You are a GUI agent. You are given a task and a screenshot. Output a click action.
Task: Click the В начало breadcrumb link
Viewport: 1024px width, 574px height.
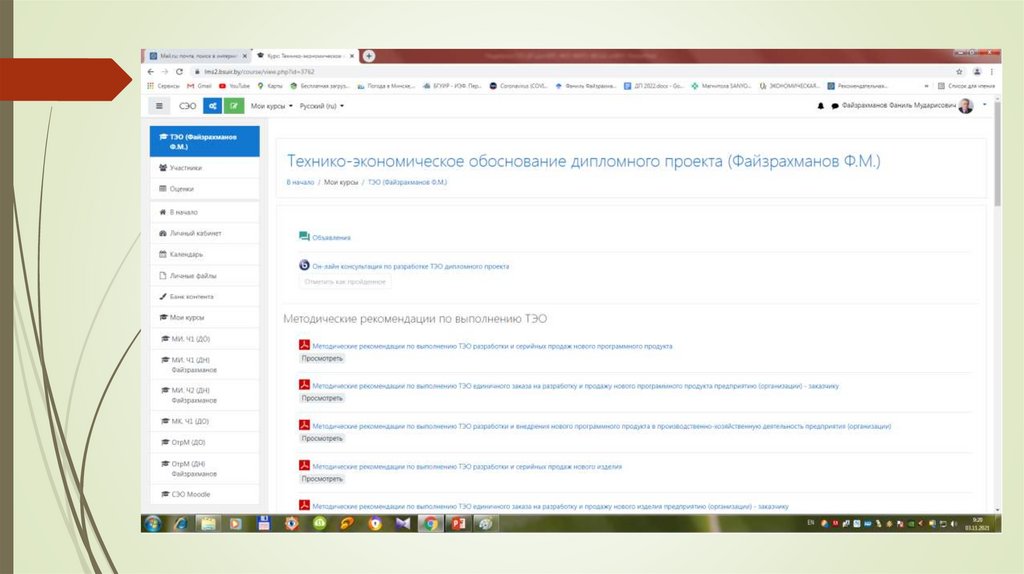tap(300, 182)
